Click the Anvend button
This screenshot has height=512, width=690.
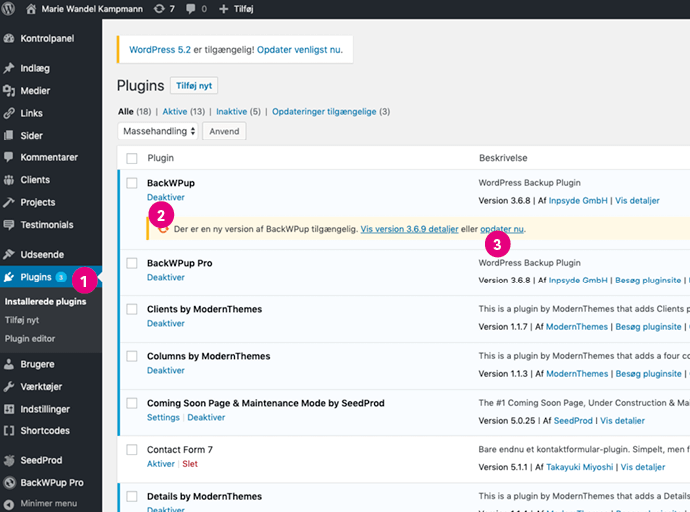click(x=224, y=131)
